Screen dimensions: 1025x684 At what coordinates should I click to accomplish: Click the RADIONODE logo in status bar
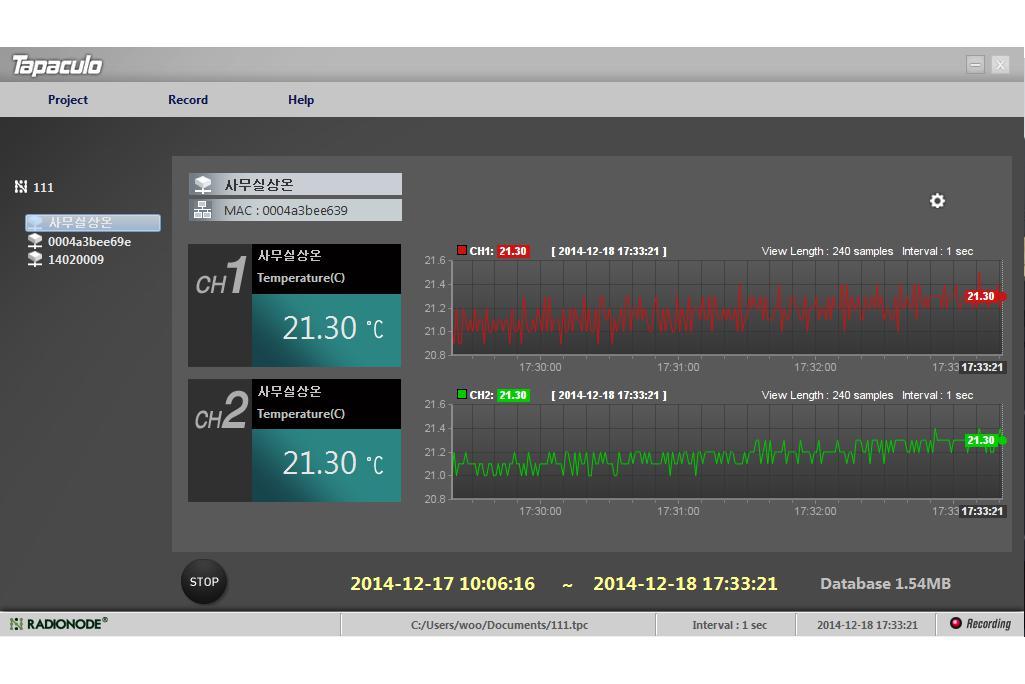click(58, 624)
